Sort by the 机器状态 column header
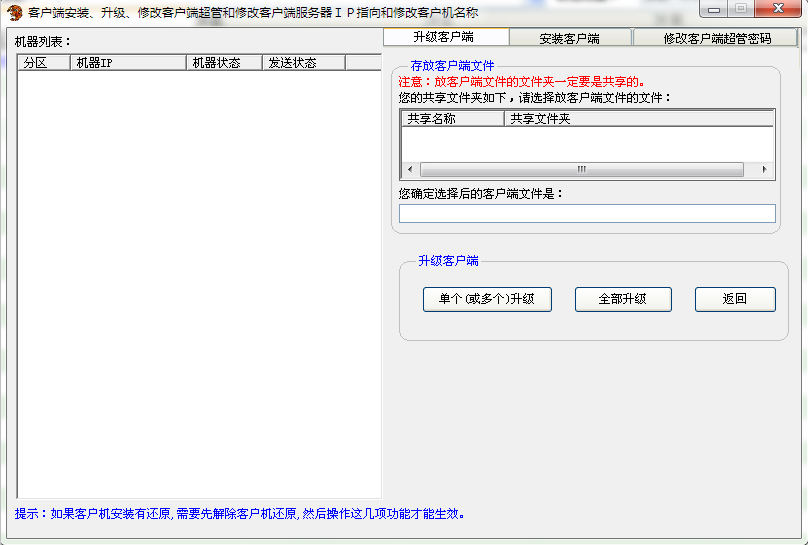The height and width of the screenshot is (545, 808). click(225, 62)
